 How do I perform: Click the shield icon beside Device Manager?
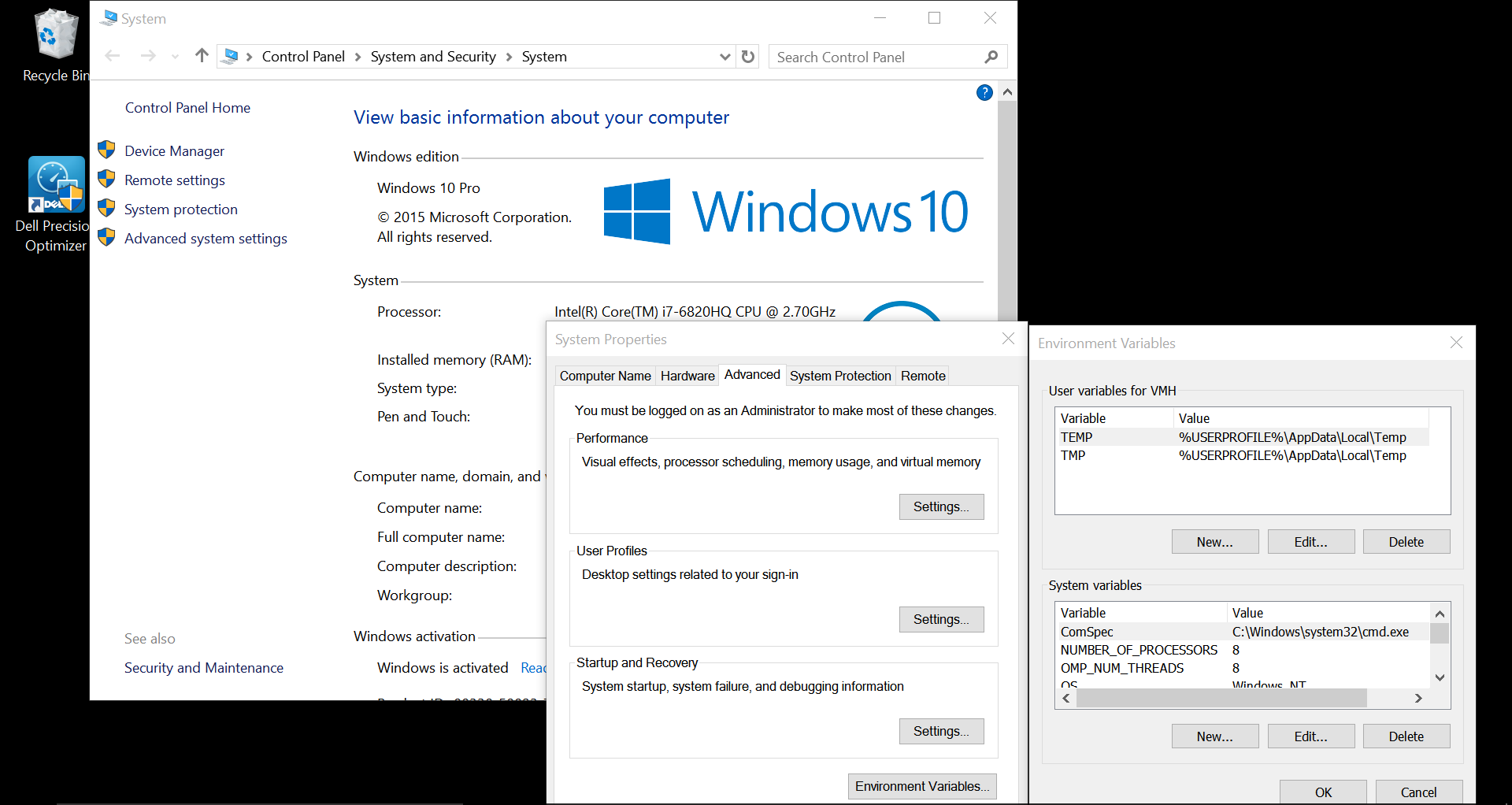106,150
